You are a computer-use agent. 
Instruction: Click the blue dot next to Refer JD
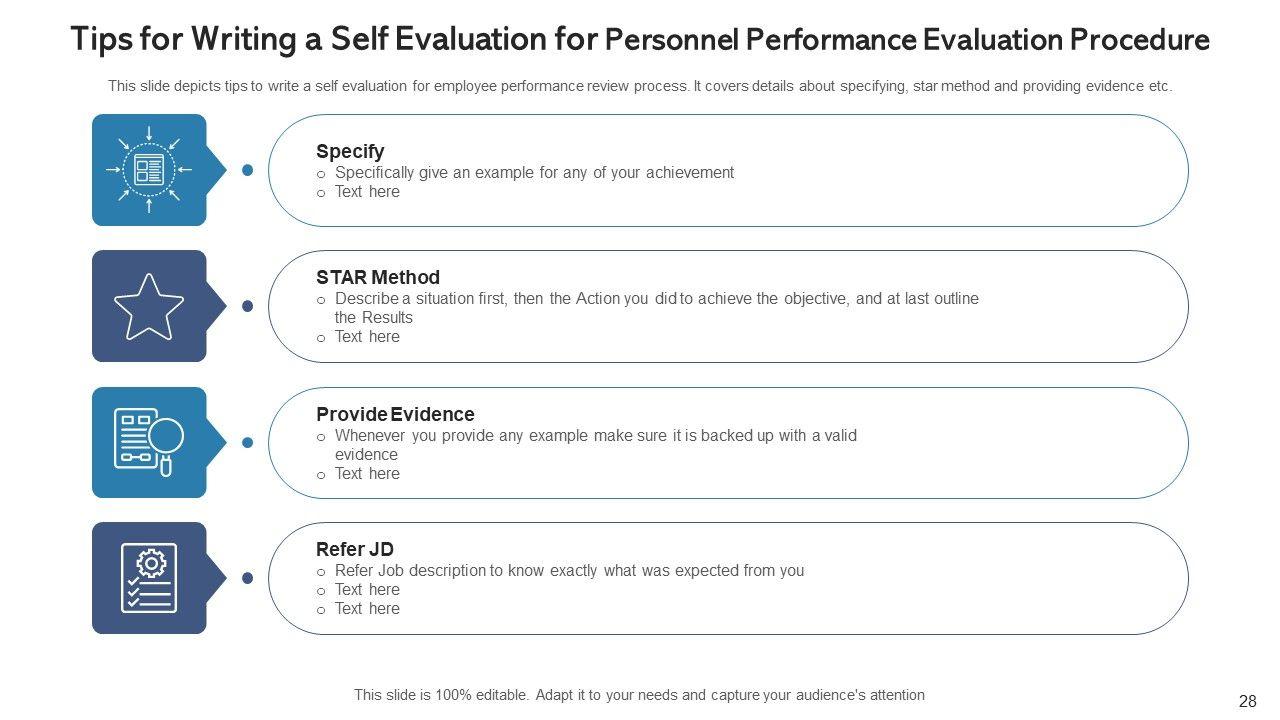click(248, 578)
